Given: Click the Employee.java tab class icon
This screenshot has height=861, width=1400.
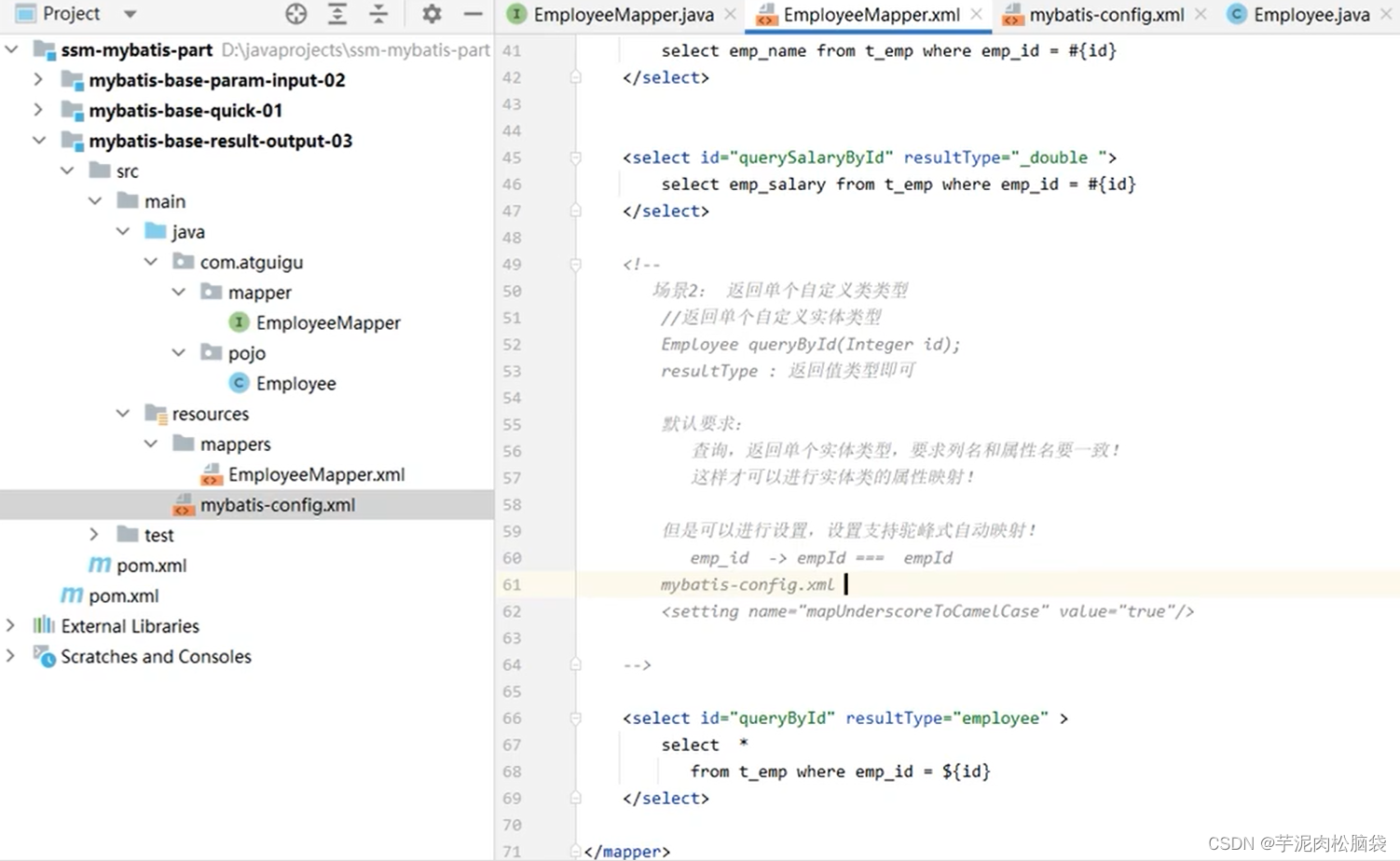Looking at the screenshot, I should [x=1236, y=14].
